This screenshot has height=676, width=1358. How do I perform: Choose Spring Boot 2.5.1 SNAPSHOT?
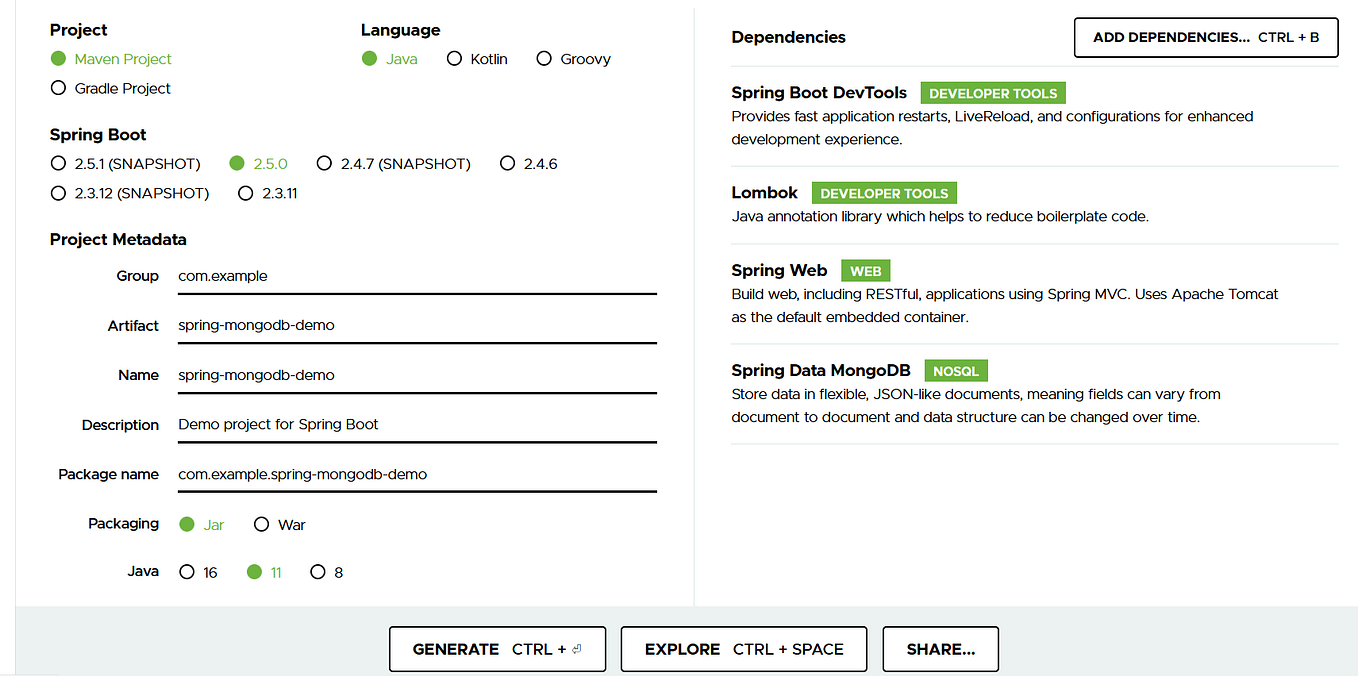click(x=58, y=163)
